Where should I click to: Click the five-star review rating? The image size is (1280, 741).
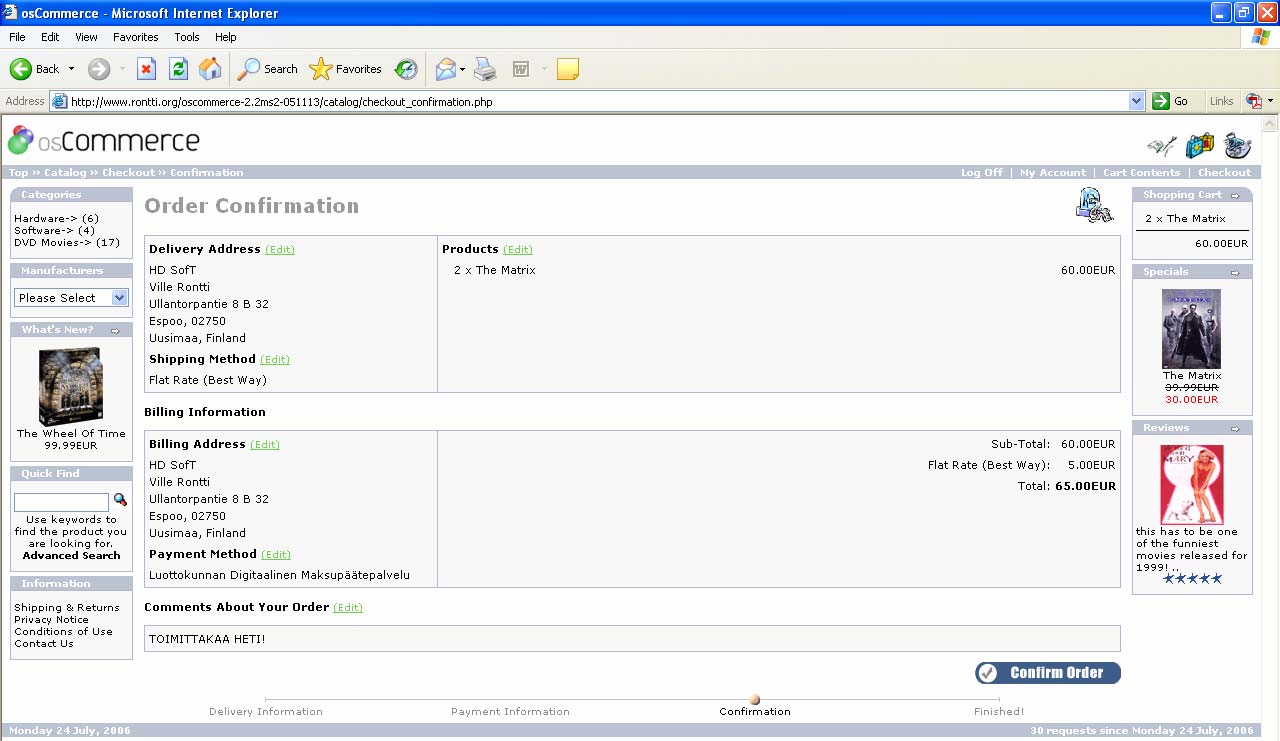(x=1192, y=579)
